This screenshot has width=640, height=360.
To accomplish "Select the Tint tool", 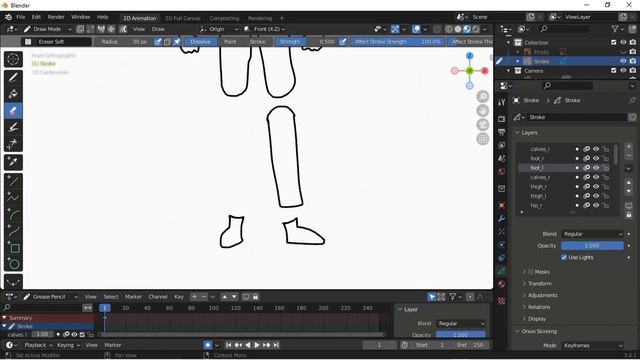I will [x=13, y=127].
